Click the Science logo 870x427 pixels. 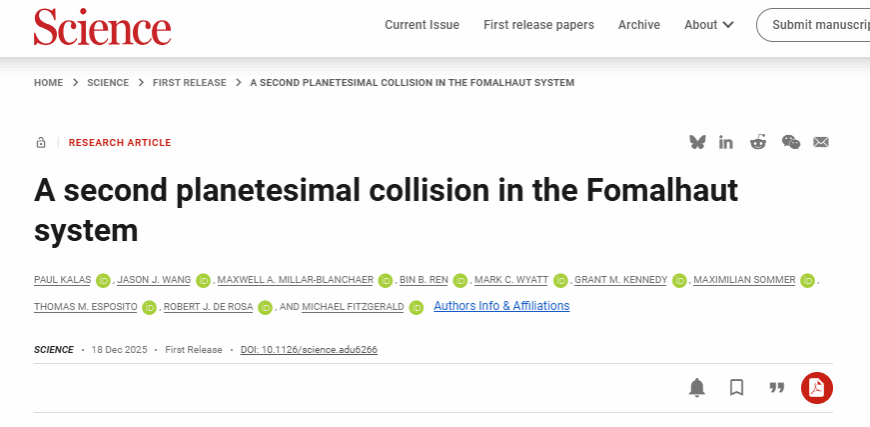(x=102, y=26)
